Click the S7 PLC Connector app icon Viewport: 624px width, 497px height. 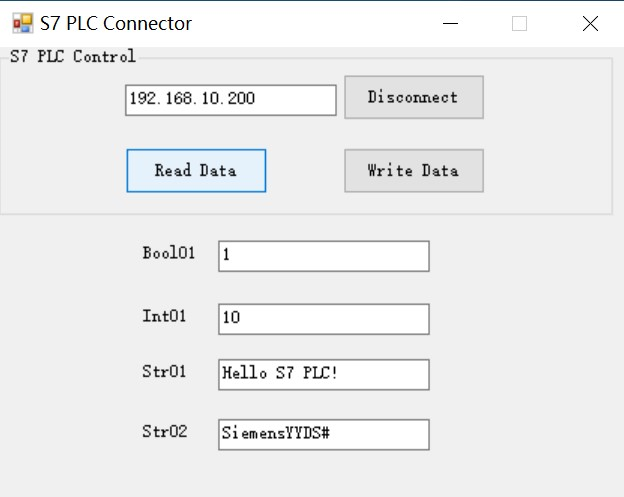[22, 23]
